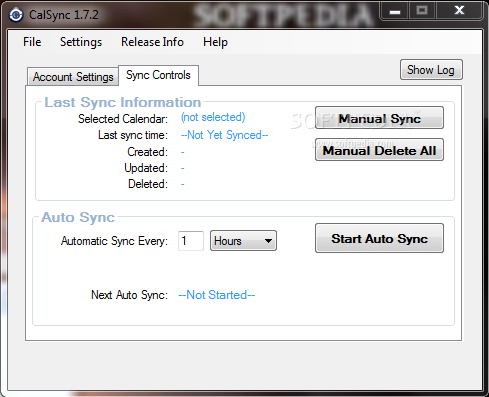
Task: Open the Settings menu
Action: pos(81,42)
